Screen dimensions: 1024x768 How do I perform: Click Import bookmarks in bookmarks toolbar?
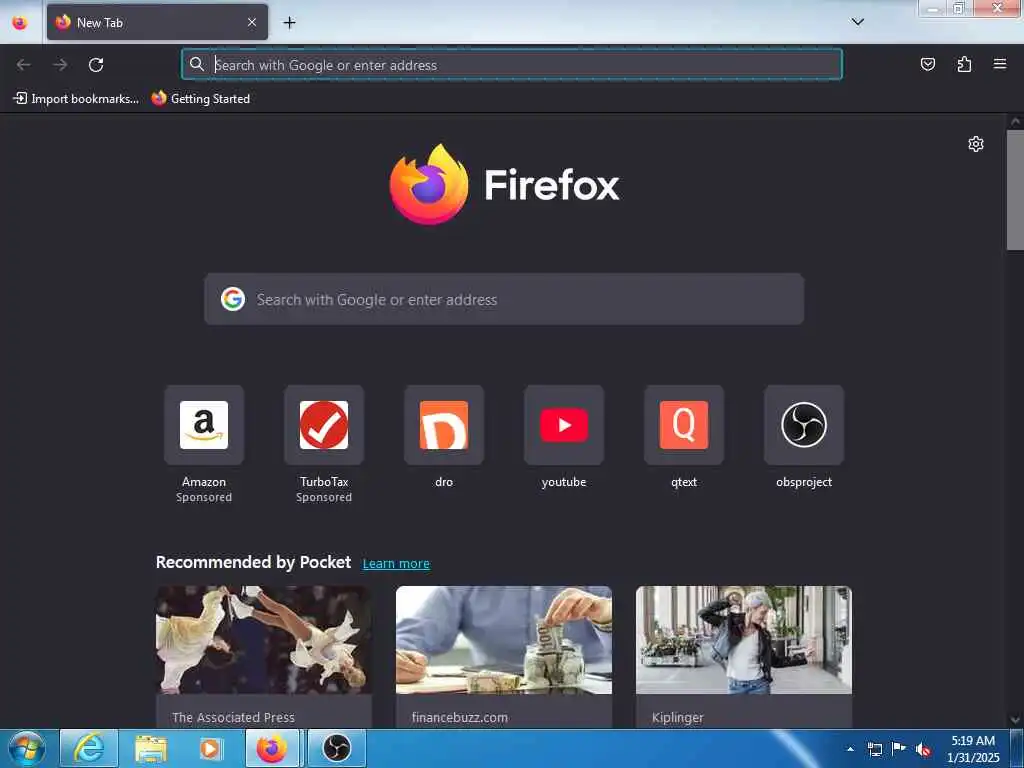tap(76, 99)
